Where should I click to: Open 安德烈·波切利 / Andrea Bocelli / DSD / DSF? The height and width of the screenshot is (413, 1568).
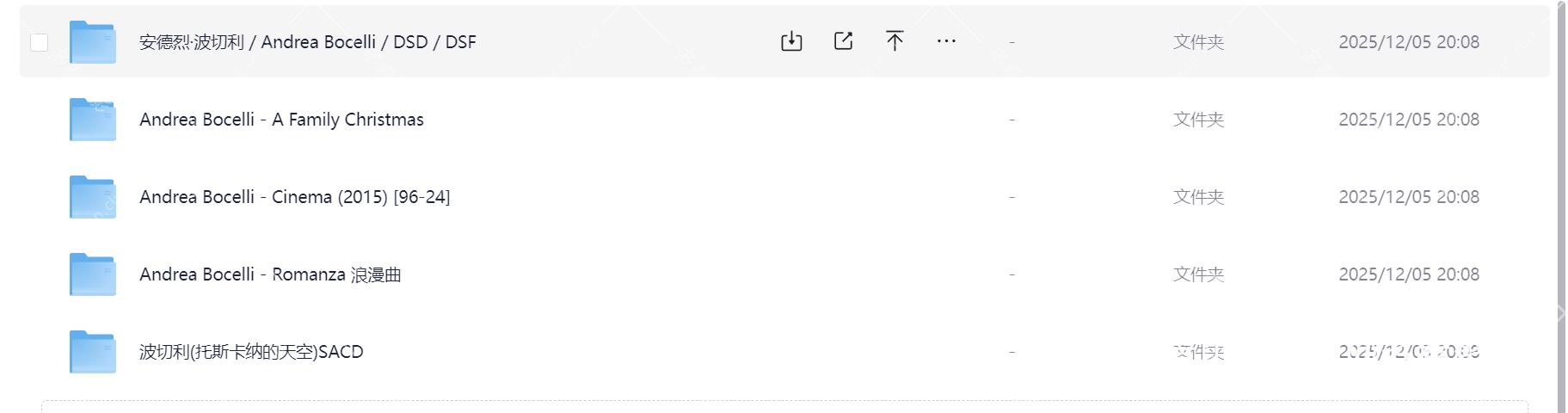307,42
